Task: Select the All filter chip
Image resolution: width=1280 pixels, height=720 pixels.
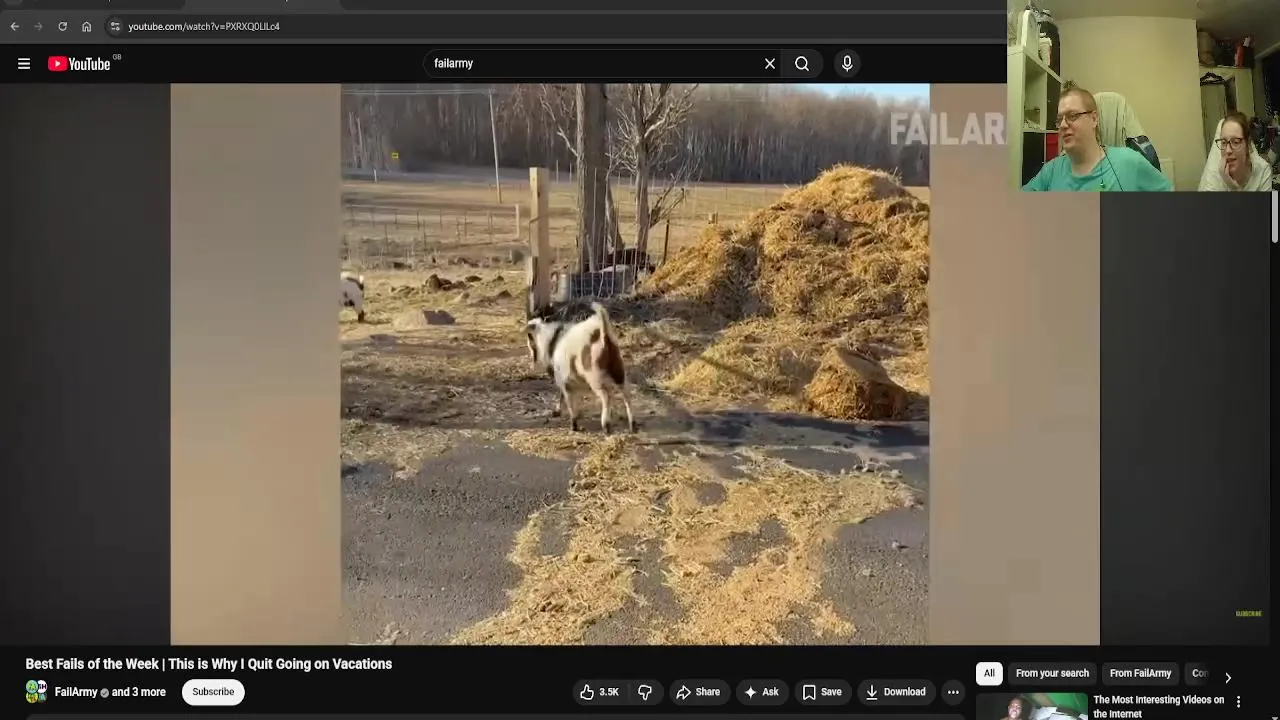Action: pyautogui.click(x=989, y=674)
